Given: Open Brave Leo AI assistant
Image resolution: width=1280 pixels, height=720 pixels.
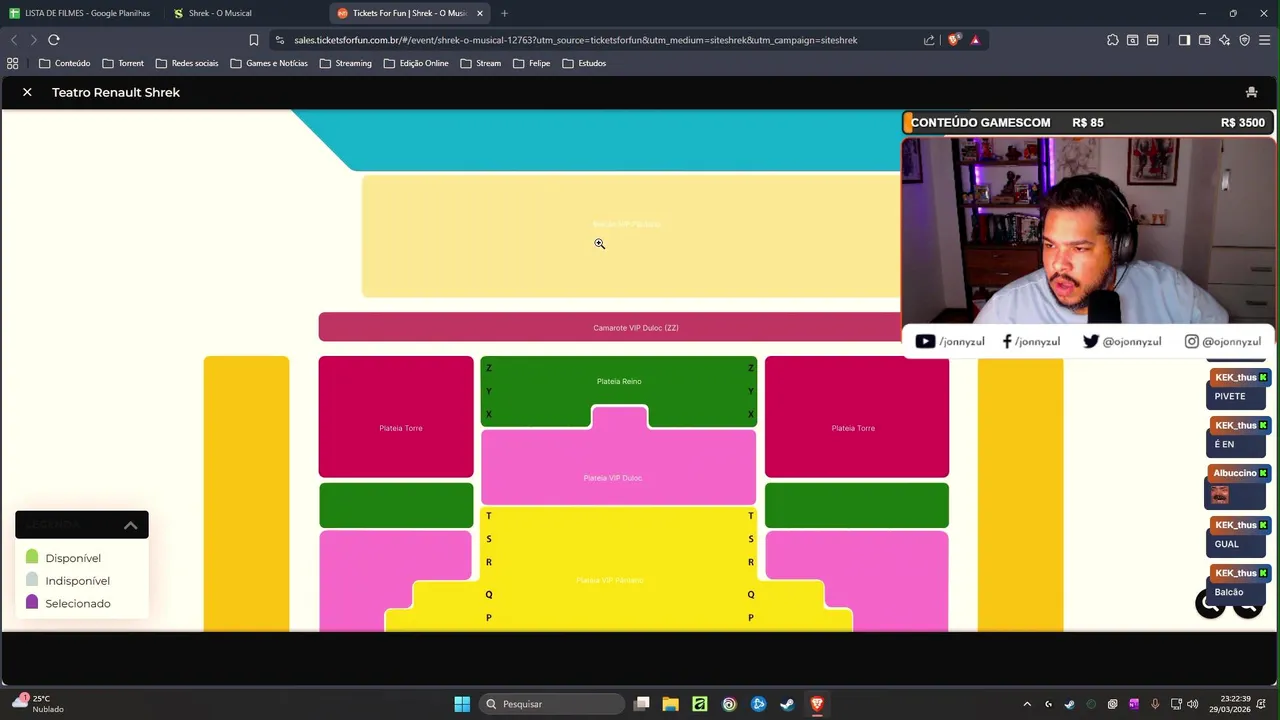Looking at the screenshot, I should 1224,40.
